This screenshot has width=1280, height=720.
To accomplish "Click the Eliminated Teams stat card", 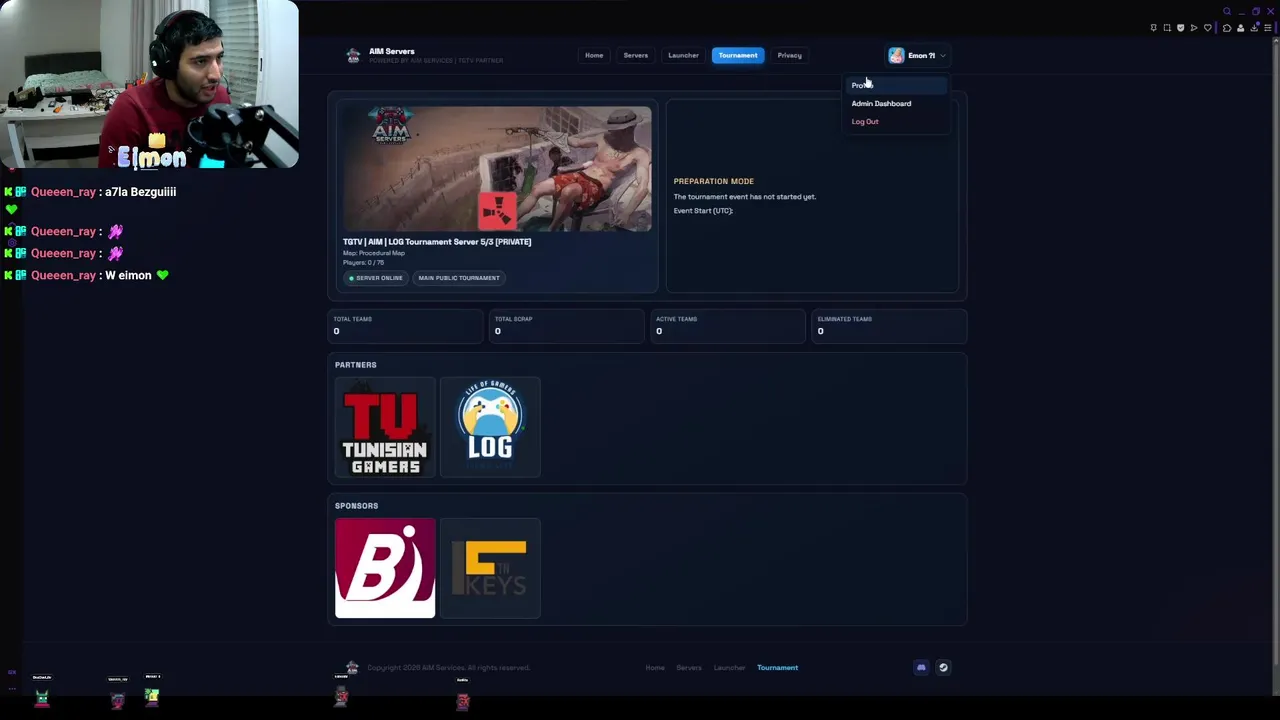I will point(890,326).
